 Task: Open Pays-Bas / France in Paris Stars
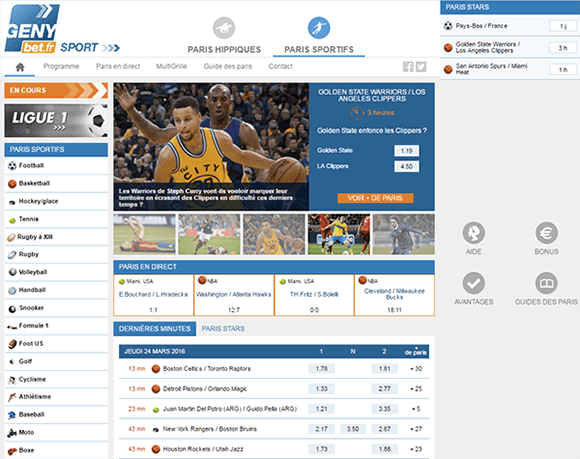[481, 26]
